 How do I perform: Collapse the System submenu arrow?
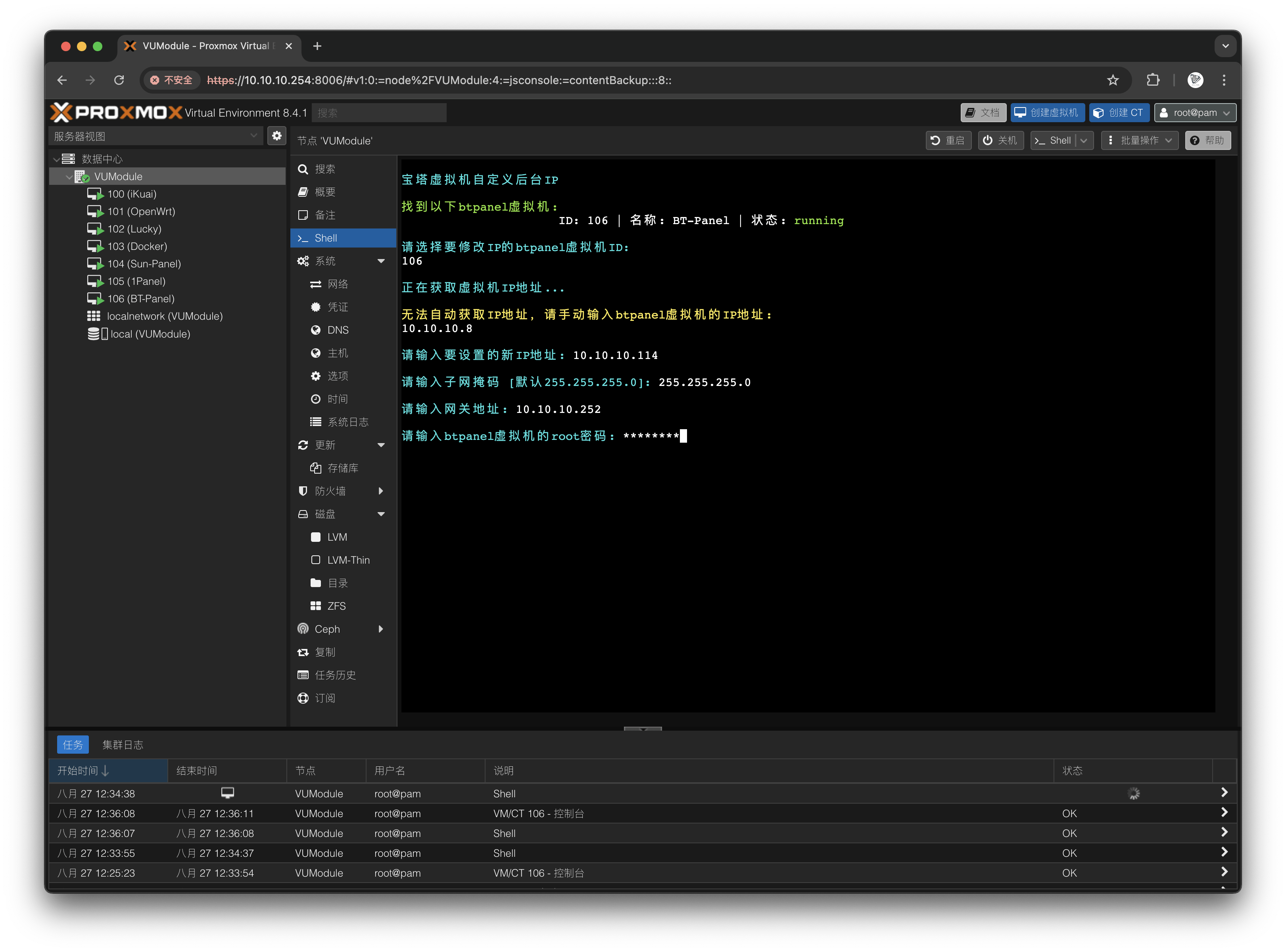point(381,261)
